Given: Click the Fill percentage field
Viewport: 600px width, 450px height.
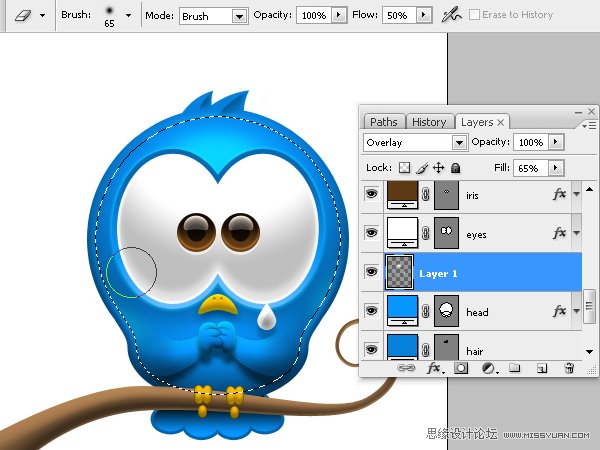Looking at the screenshot, I should click(531, 168).
